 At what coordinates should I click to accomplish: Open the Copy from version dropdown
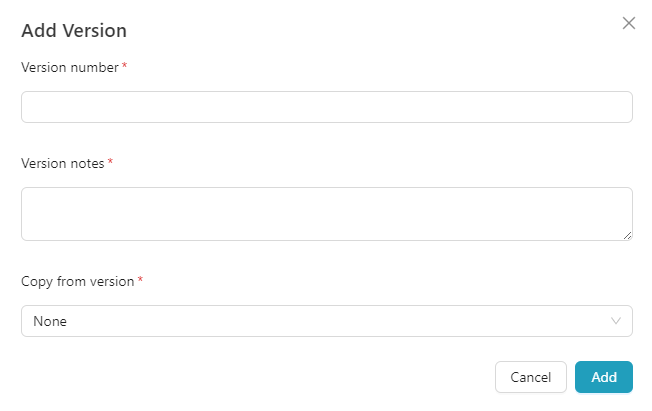point(326,321)
